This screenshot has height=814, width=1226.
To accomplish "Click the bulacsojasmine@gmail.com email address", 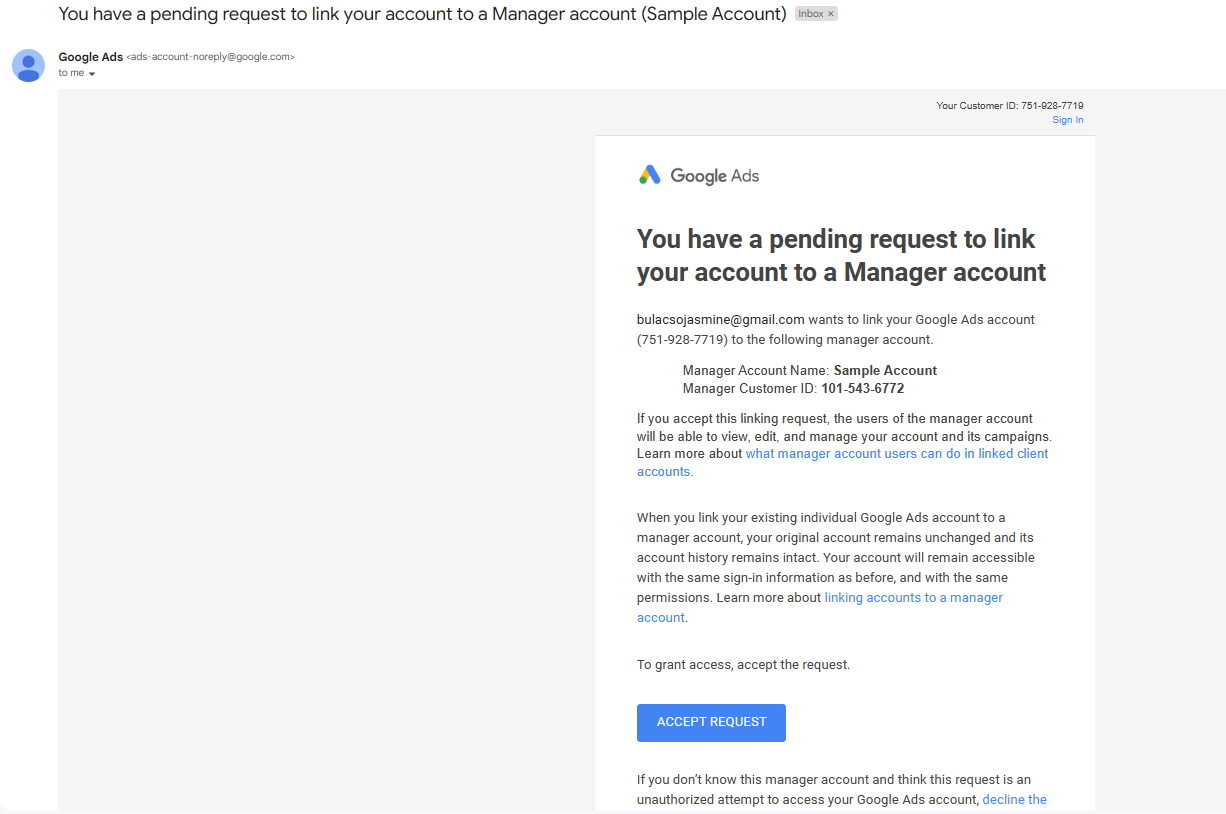I will click(x=721, y=320).
